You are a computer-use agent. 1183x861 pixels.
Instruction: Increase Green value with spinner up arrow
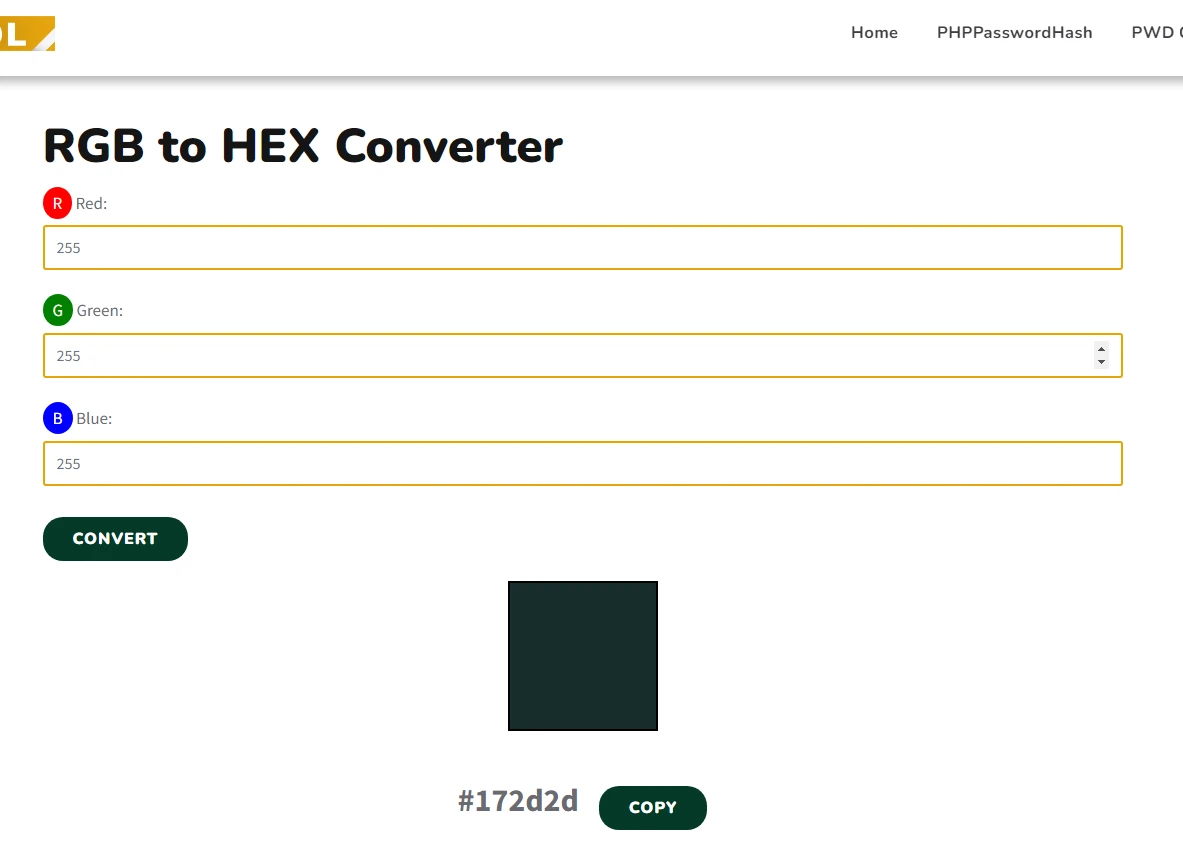[1102, 349]
